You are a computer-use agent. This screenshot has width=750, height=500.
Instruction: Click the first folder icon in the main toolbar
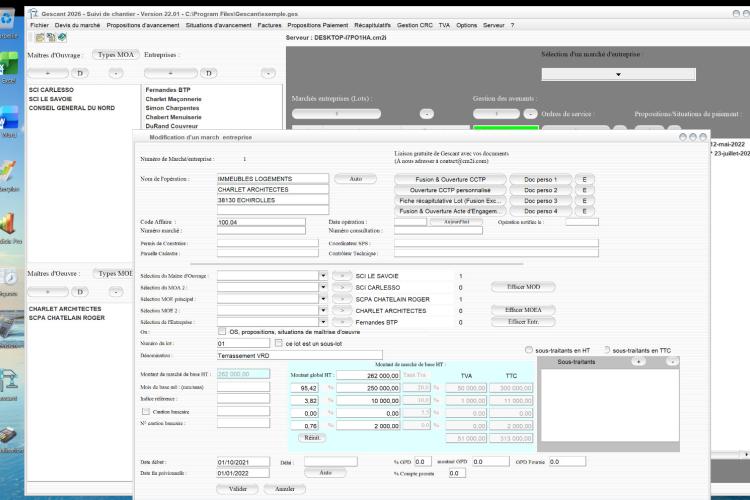(40, 37)
